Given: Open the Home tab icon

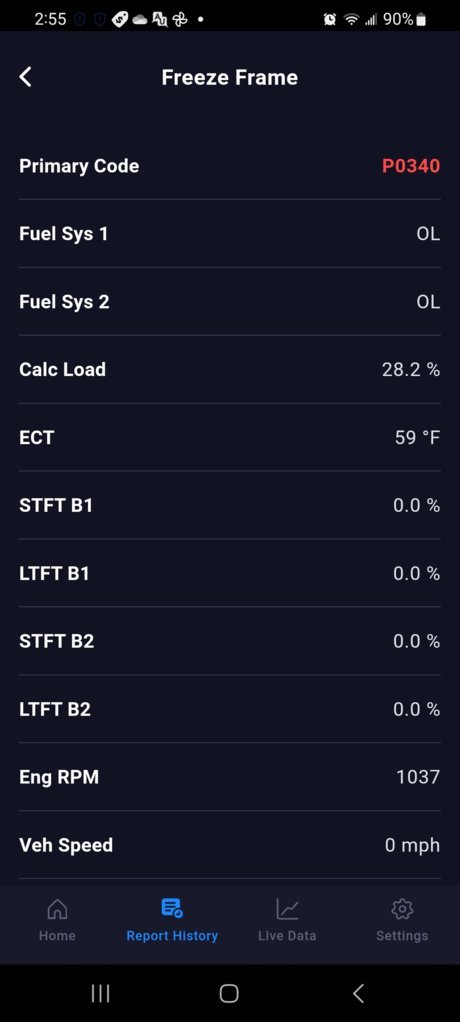Looking at the screenshot, I should (57, 908).
